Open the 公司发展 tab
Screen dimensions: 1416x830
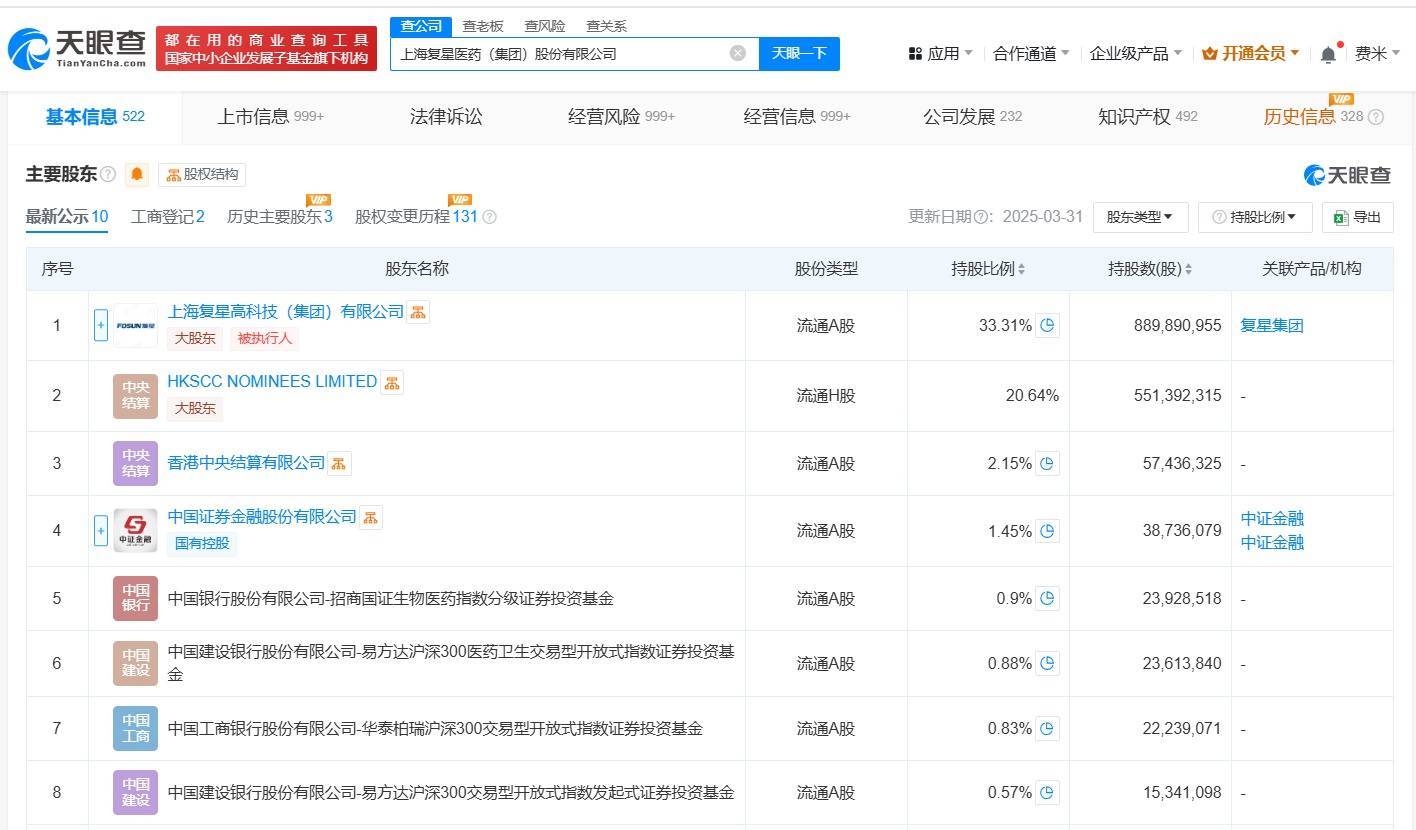click(x=972, y=117)
